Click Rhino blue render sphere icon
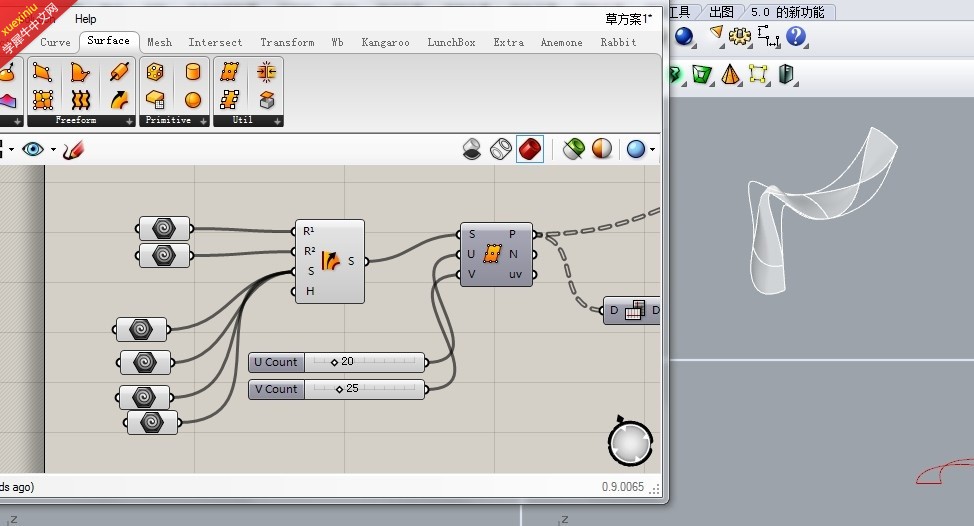This screenshot has height=526, width=974. click(684, 37)
